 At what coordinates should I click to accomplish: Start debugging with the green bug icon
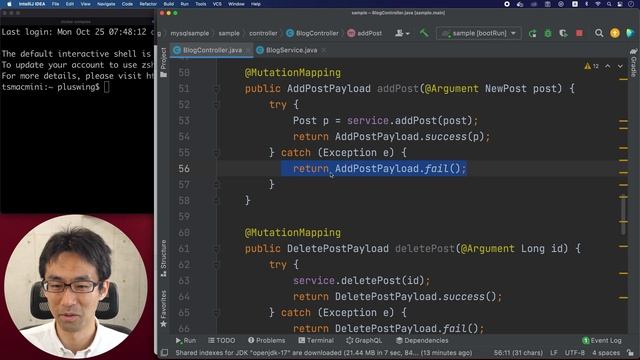tap(548, 33)
